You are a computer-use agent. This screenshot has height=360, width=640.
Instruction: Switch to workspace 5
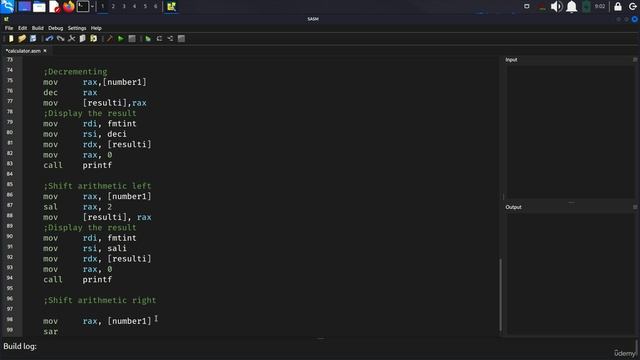[145, 7]
